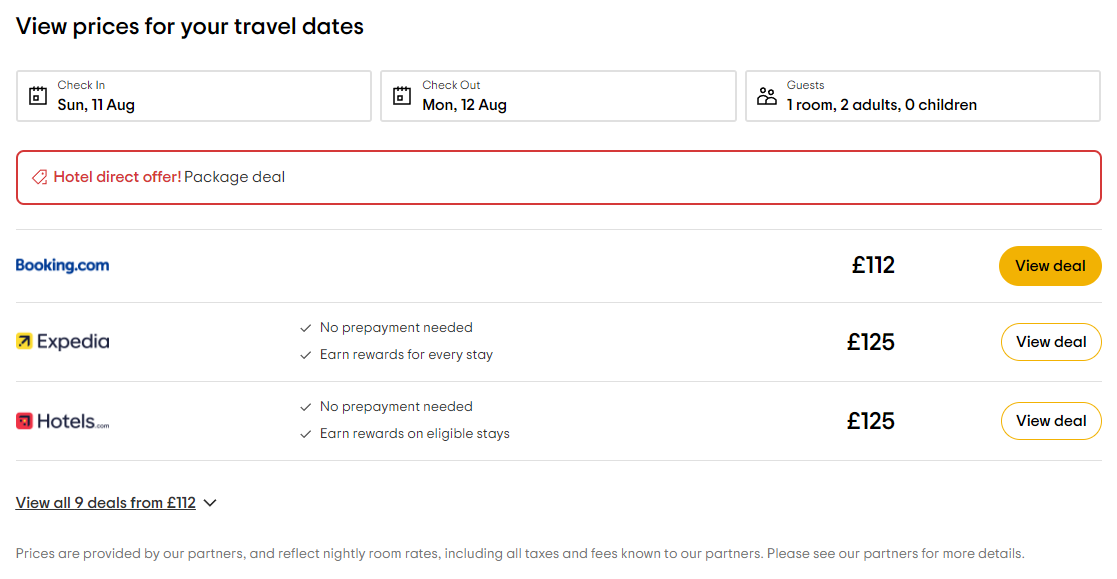Open the Check Out date field
Screen dimensions: 1117x579
pos(558,96)
